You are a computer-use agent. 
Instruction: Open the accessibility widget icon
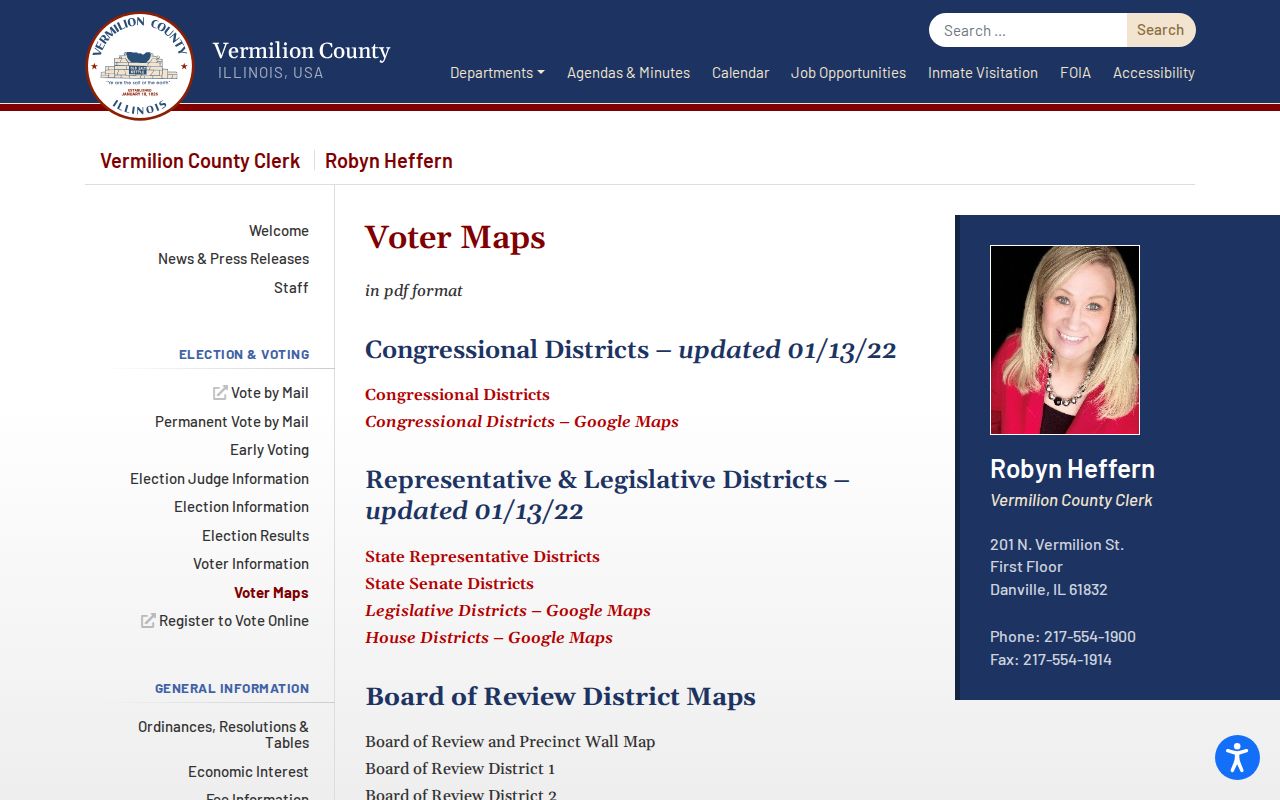tap(1237, 757)
